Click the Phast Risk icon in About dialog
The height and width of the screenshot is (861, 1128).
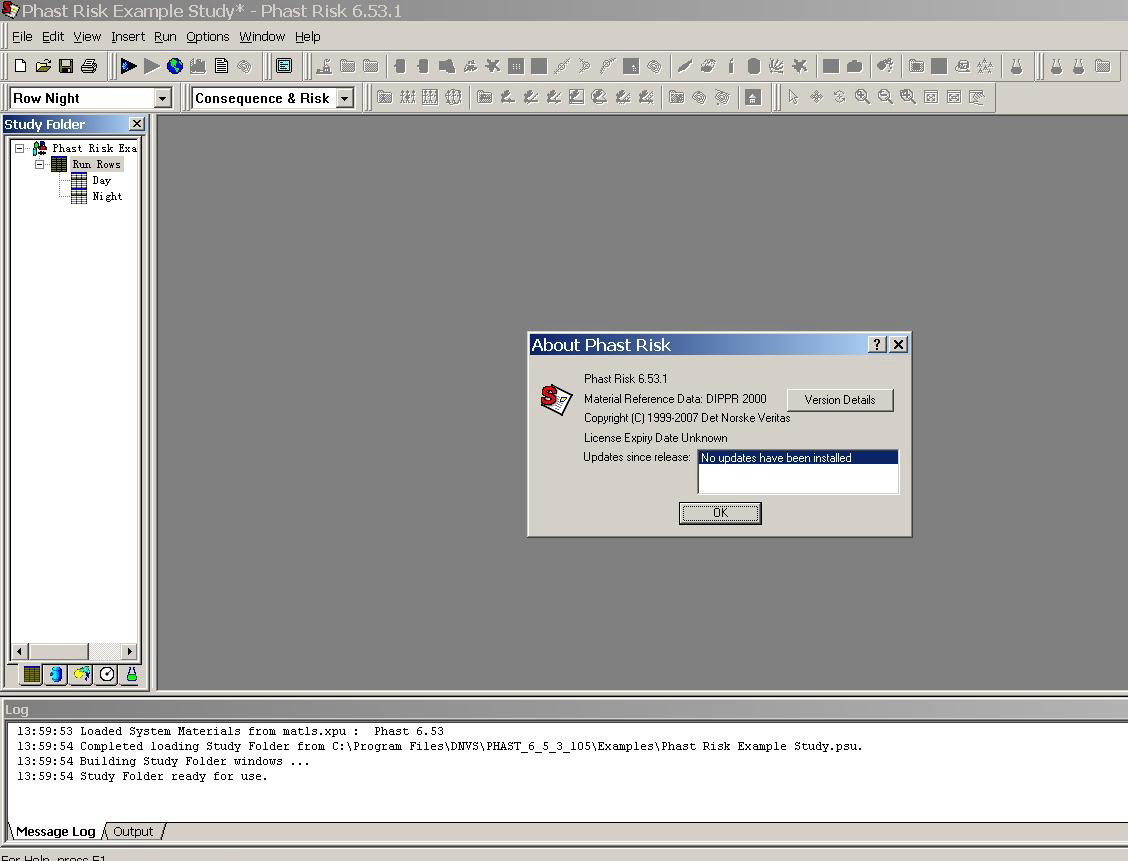click(x=555, y=399)
